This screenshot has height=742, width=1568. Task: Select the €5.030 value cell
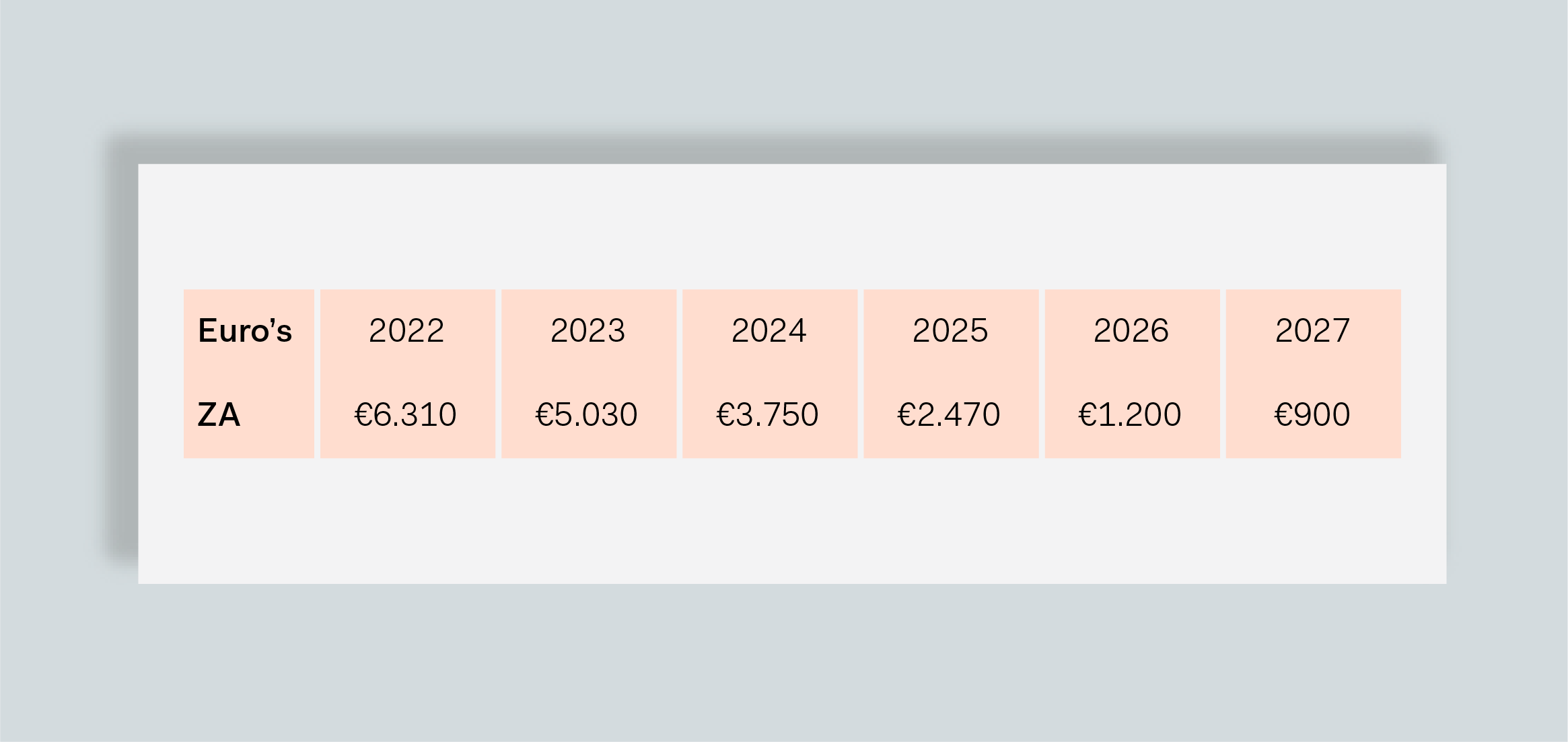[587, 414]
